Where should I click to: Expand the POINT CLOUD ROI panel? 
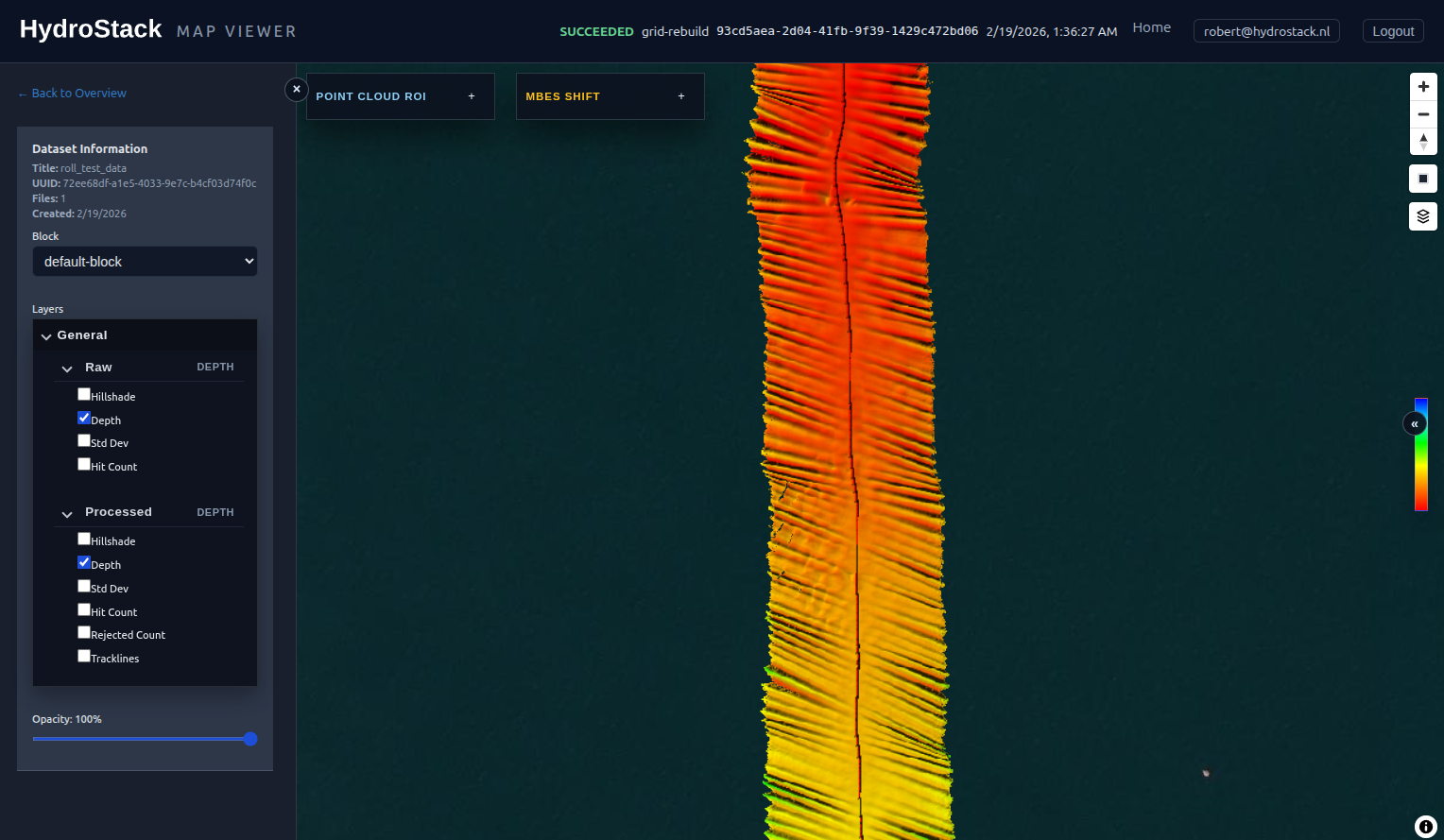point(472,95)
